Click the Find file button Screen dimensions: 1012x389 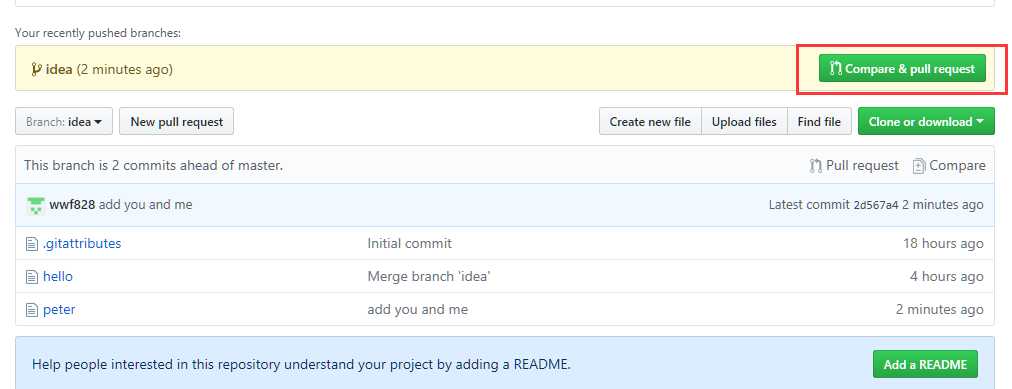point(819,121)
